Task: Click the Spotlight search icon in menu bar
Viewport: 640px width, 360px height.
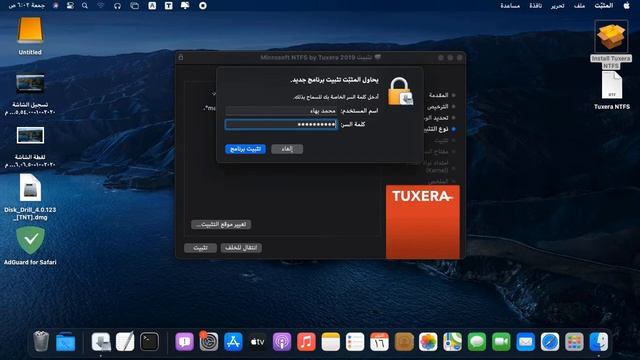Action: [85, 6]
